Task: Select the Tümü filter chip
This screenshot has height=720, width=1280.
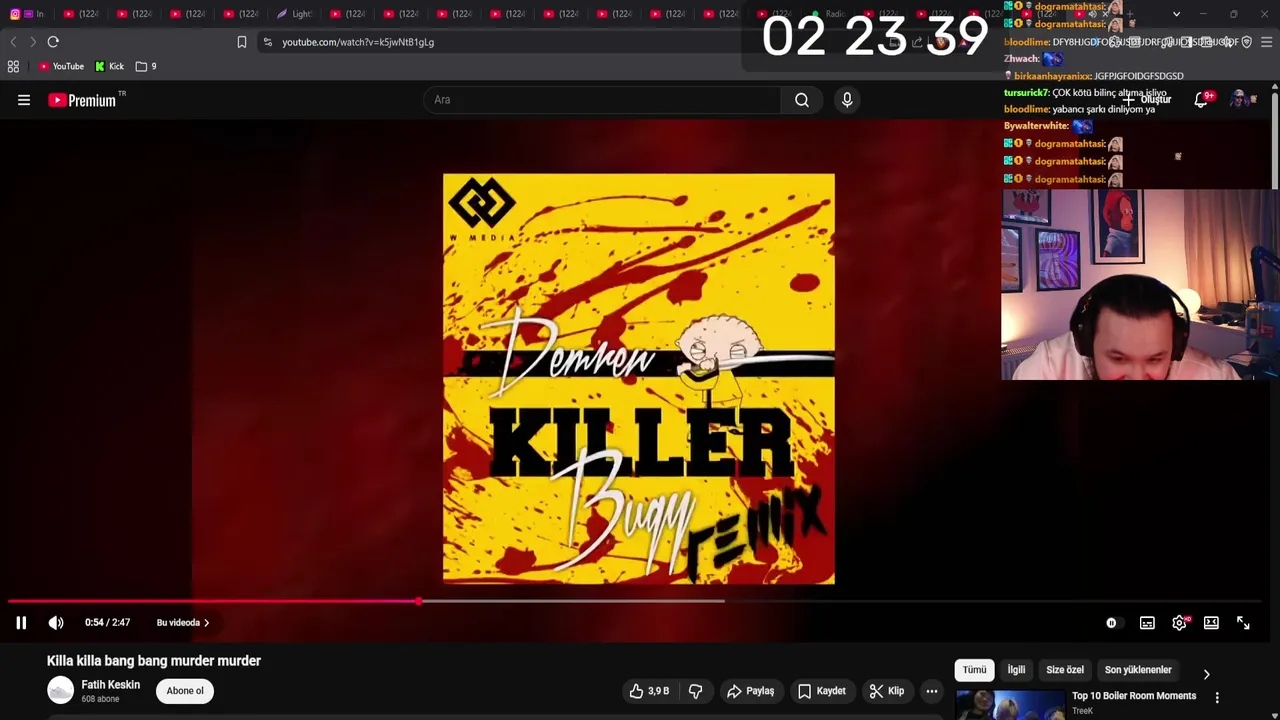Action: pos(974,670)
